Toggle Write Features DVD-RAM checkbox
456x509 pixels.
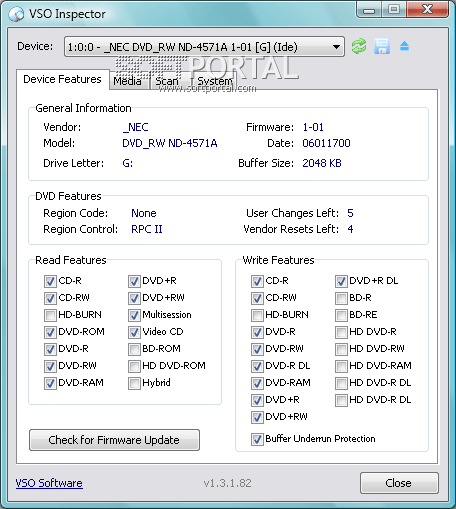coord(257,383)
